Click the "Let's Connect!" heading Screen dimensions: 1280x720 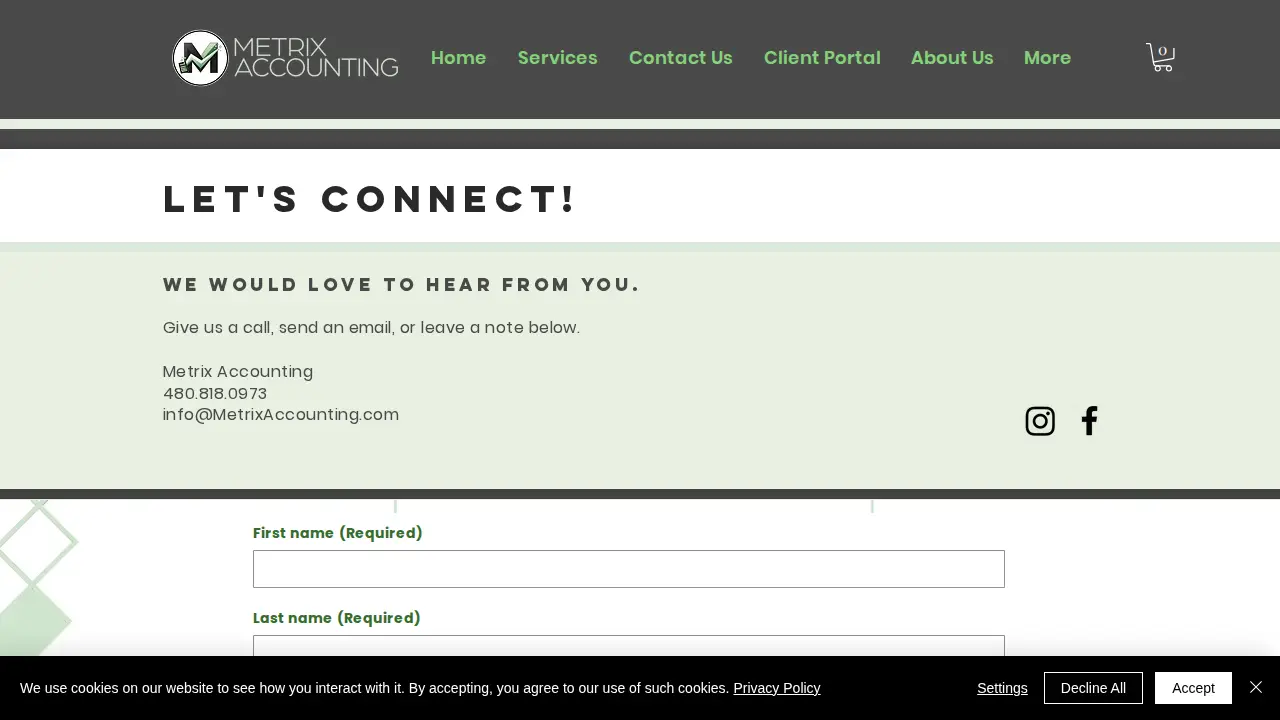[x=371, y=199]
